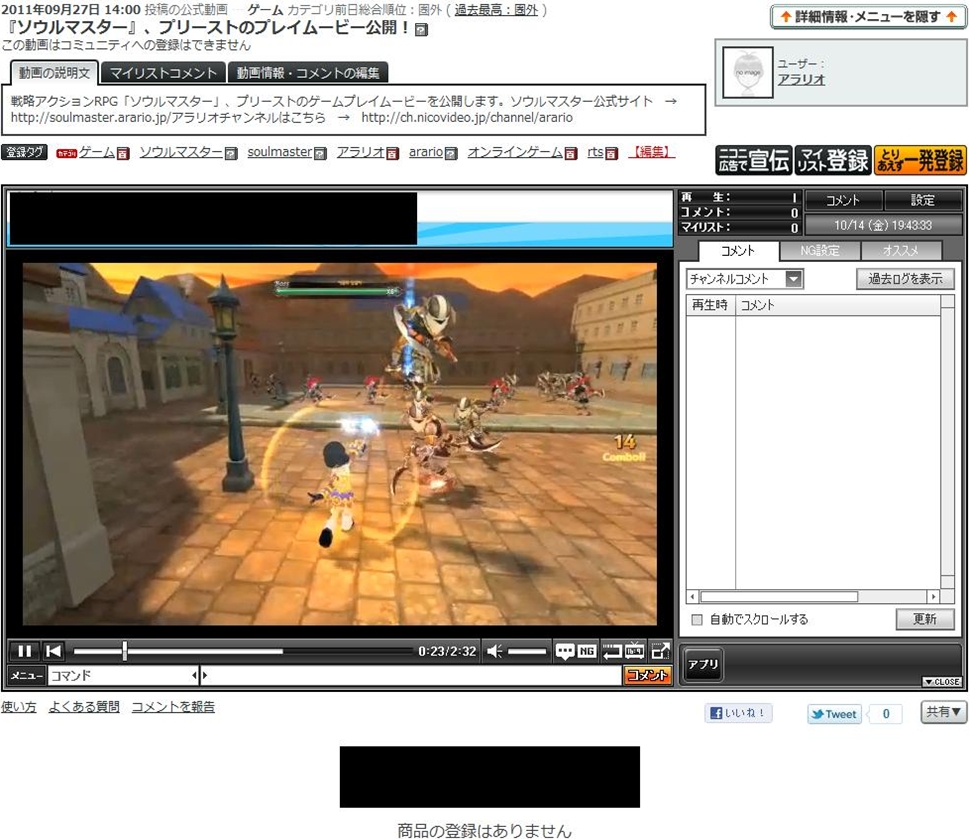Click the comment list horizontal scrollbar

click(813, 597)
